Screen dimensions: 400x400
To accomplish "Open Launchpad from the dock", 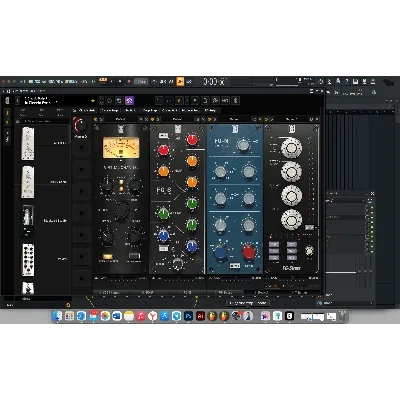I will (69, 316).
